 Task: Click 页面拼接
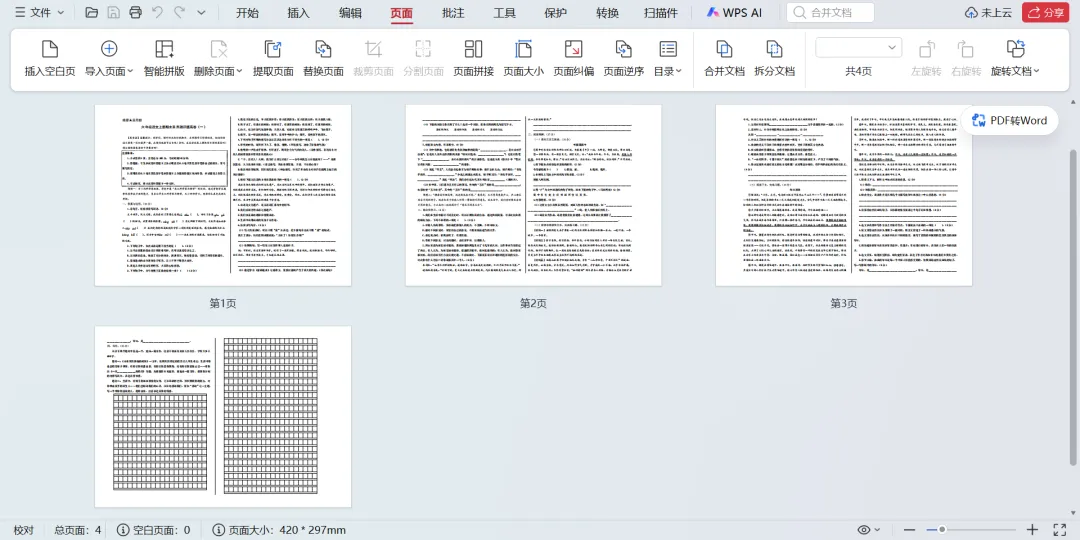tap(473, 59)
